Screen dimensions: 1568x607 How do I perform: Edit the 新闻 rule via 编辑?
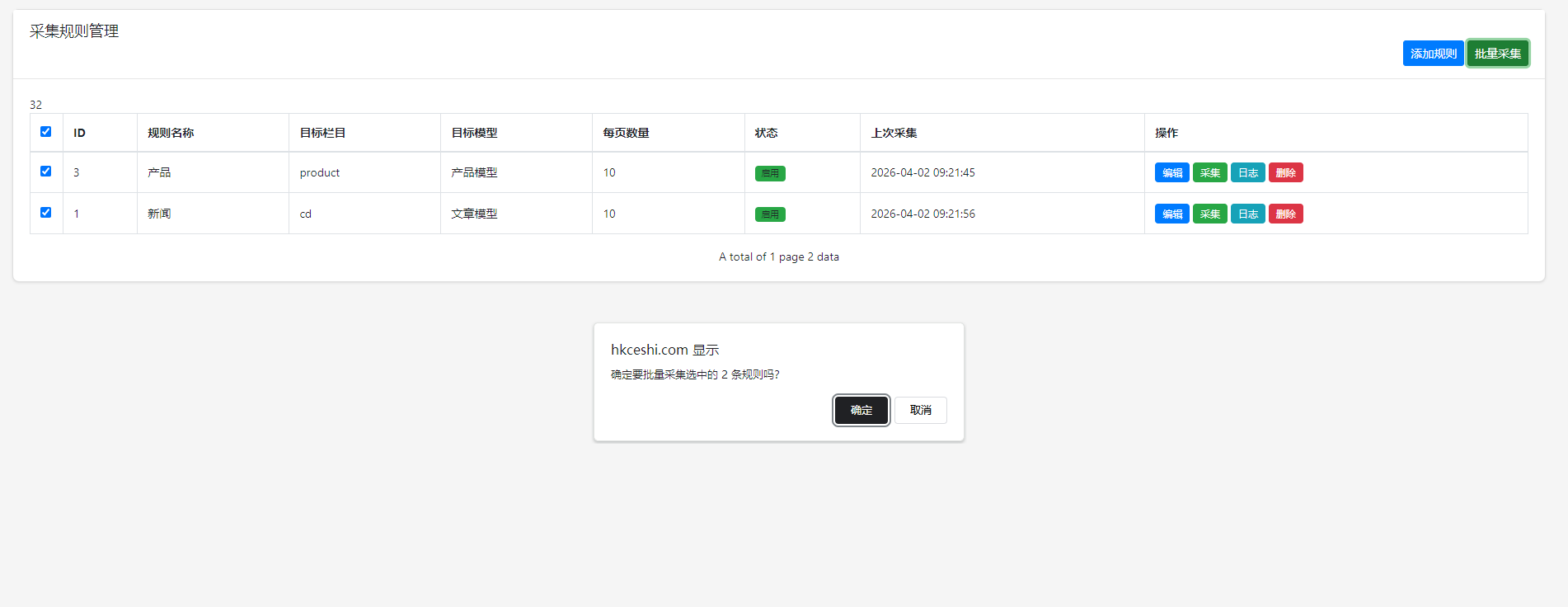(1171, 214)
